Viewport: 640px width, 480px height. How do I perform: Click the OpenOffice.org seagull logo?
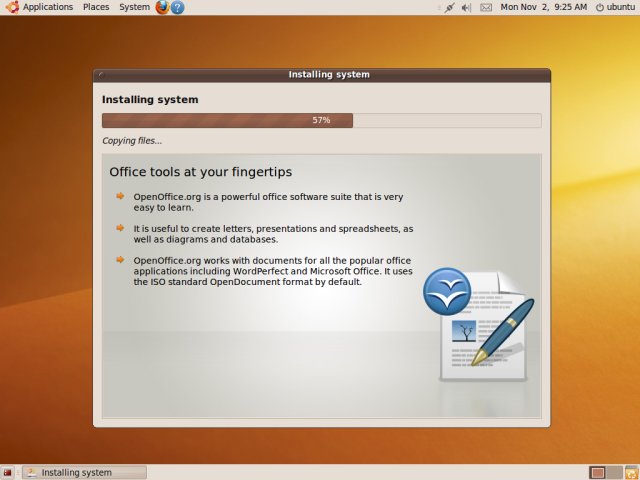point(447,291)
